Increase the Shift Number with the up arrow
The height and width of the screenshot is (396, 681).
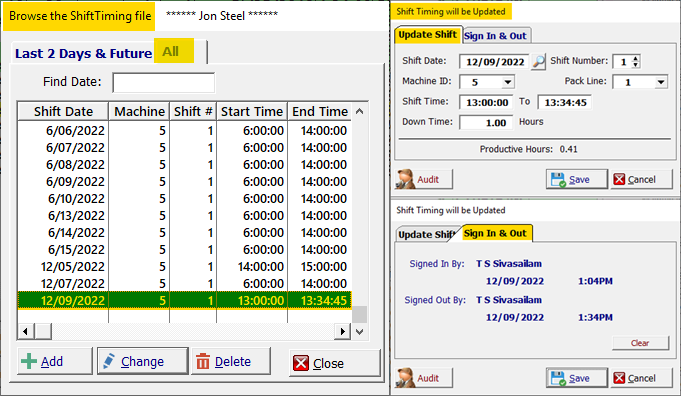(x=636, y=58)
